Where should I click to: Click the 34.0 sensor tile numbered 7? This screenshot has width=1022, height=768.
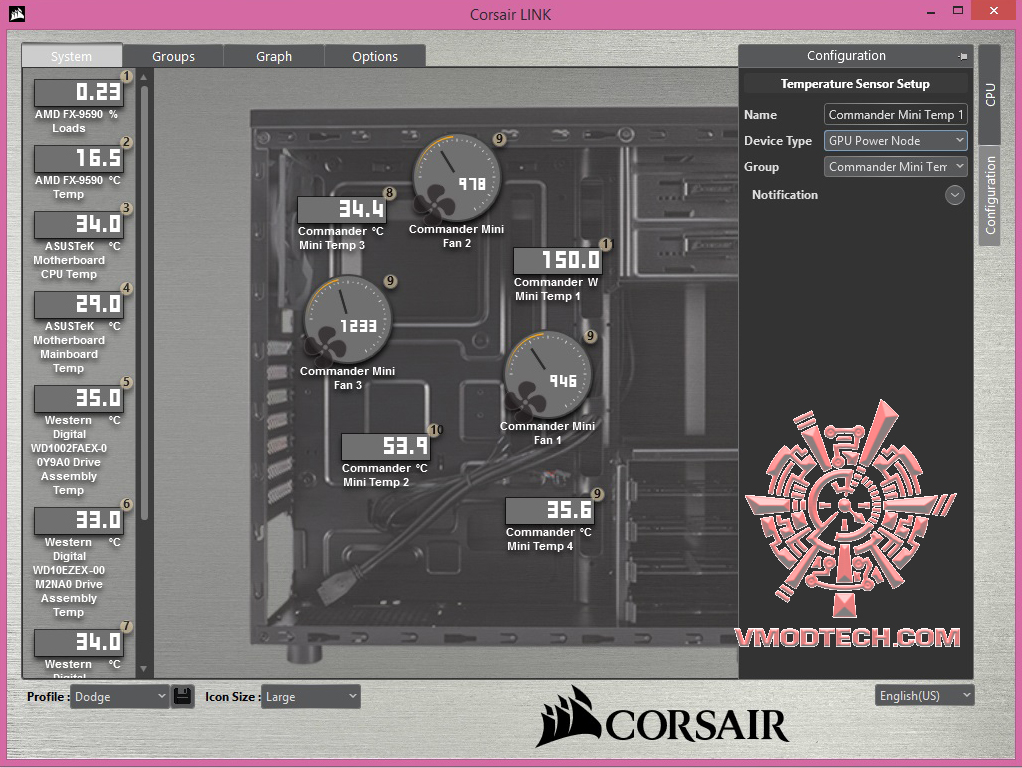coord(78,642)
